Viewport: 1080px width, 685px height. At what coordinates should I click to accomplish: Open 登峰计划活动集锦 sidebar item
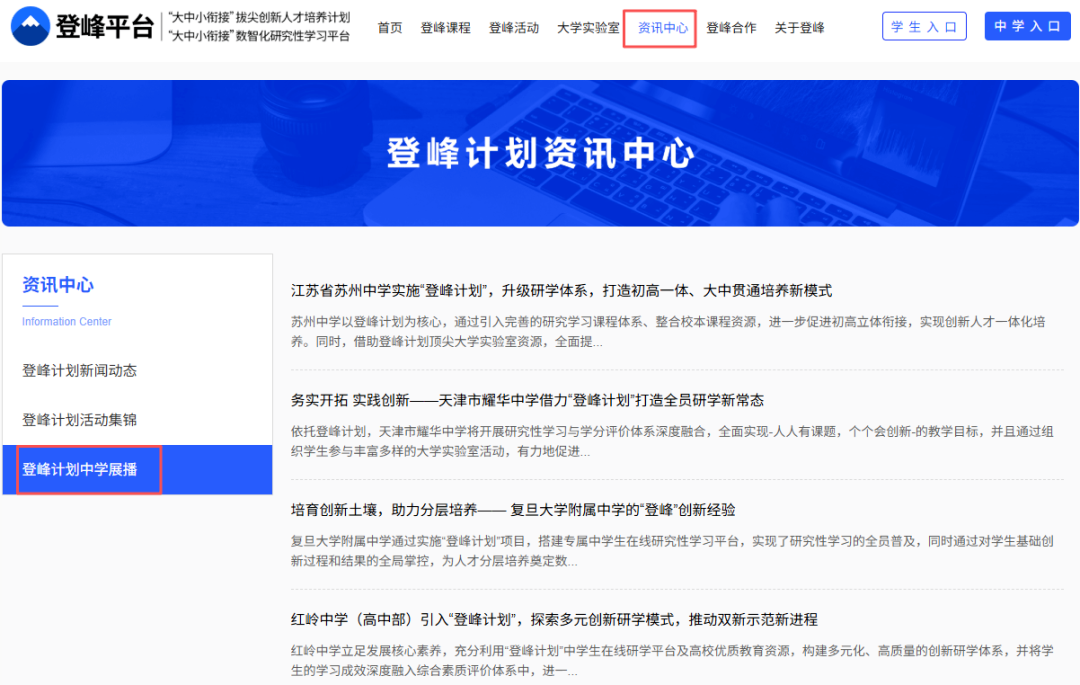tap(80, 420)
